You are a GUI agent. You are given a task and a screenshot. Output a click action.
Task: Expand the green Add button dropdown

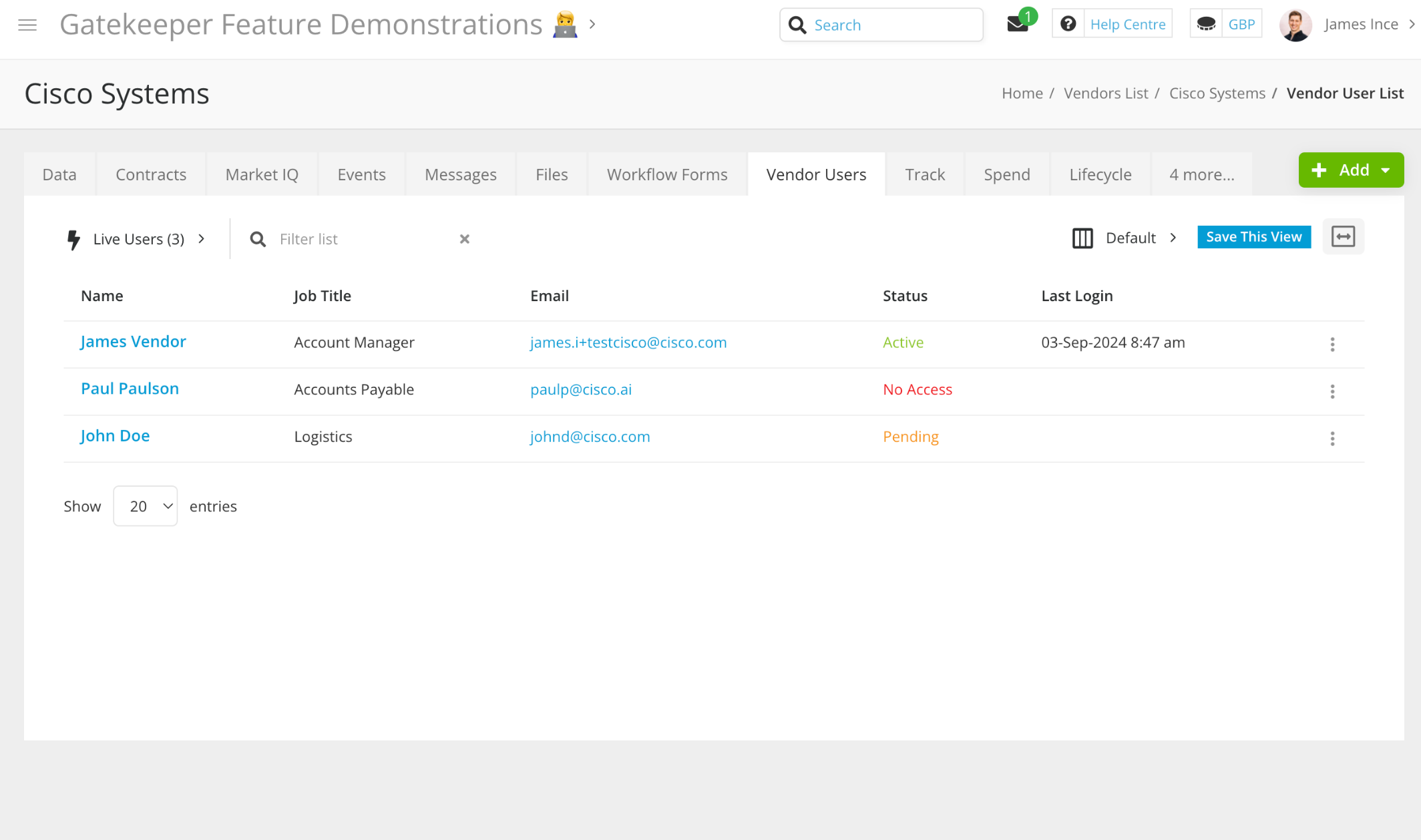[x=1386, y=170]
